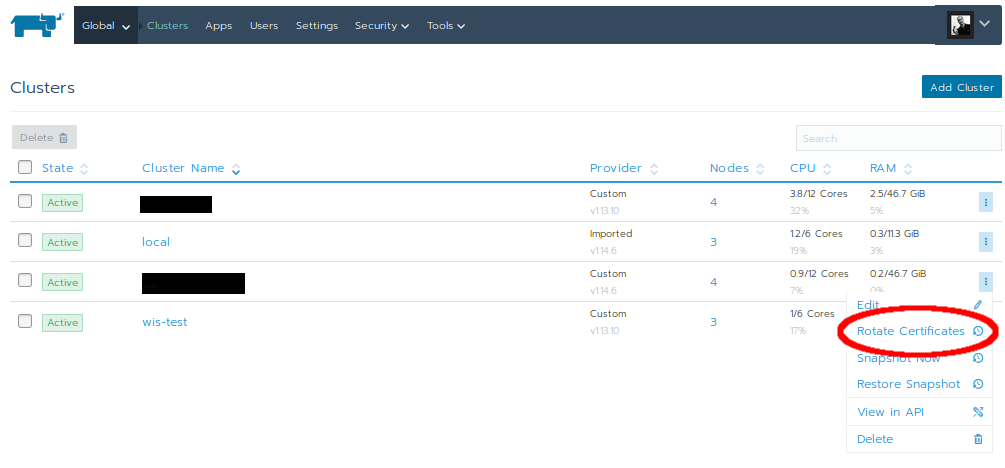
Task: Expand the Global dropdown in navbar
Action: pos(105,26)
